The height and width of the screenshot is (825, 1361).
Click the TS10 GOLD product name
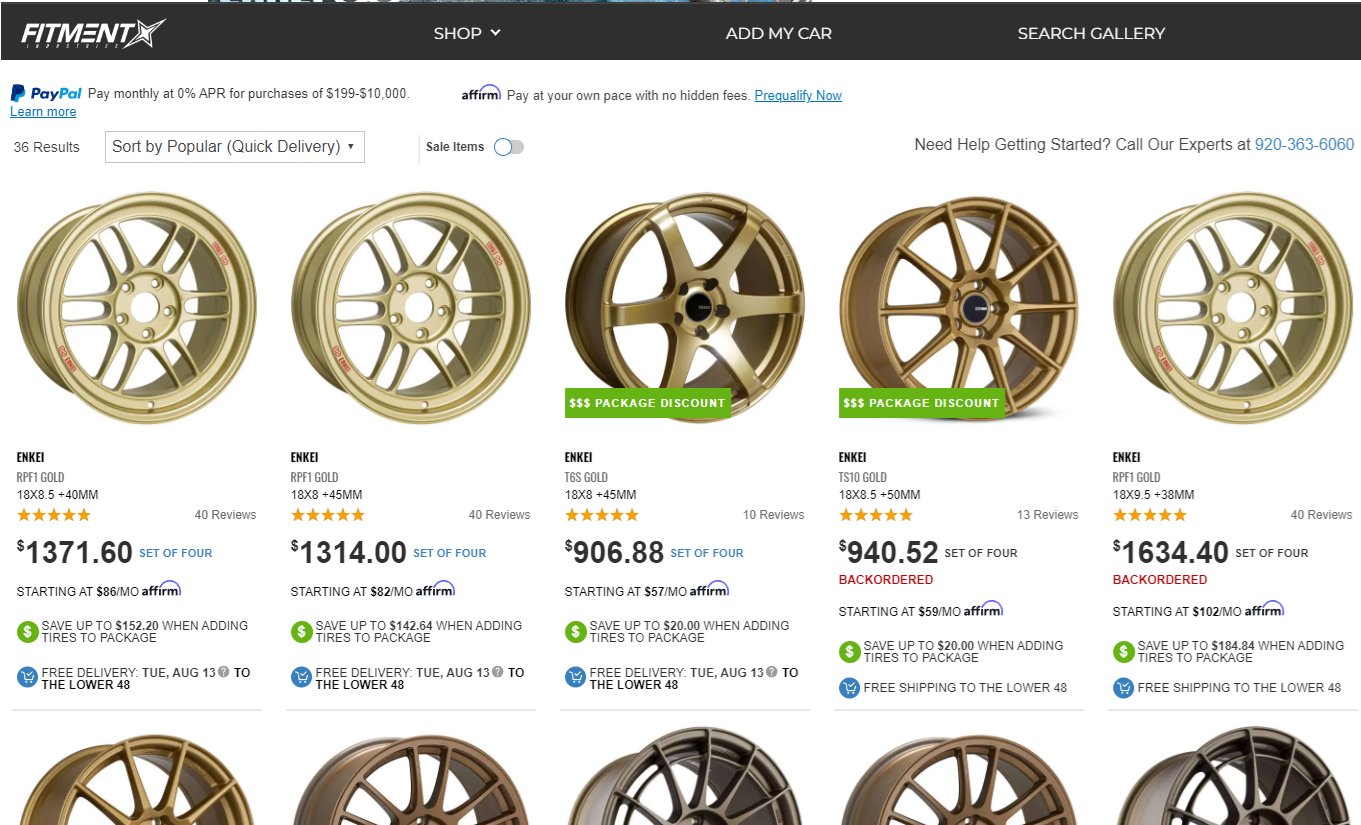click(x=862, y=477)
